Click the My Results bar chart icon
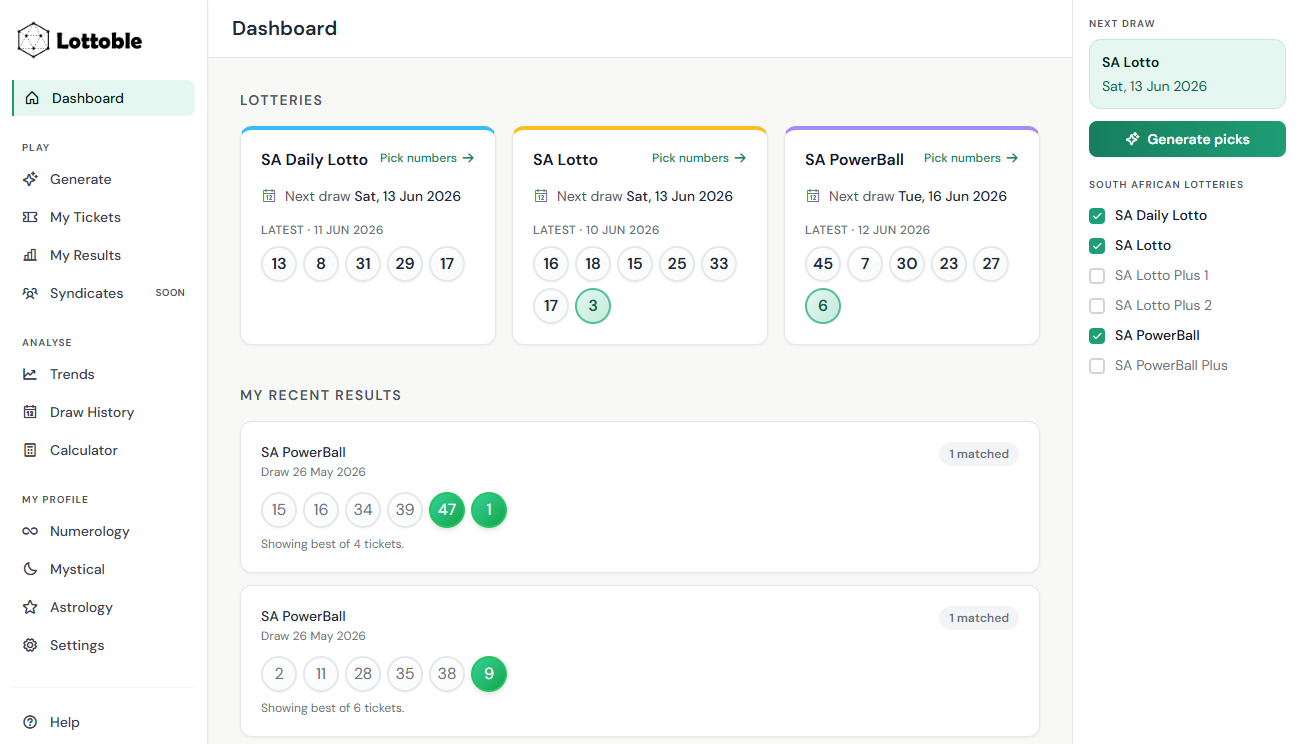Screen dimensions: 1302x744 (x=30, y=255)
